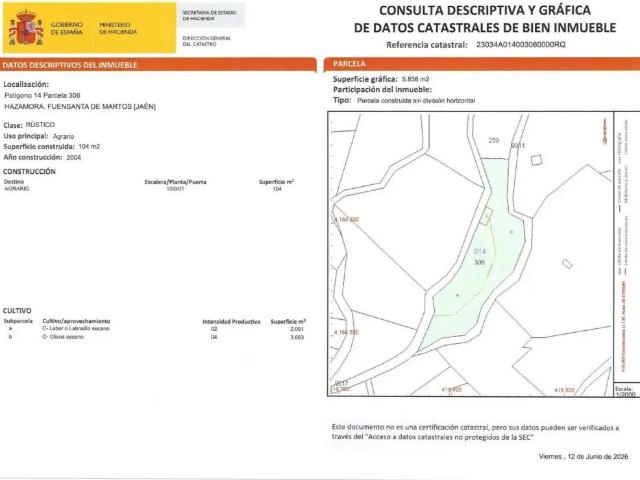Viewport: 640px width, 480px height.
Task: Click the "Escala: 1/2000" box
Action: coord(626,391)
